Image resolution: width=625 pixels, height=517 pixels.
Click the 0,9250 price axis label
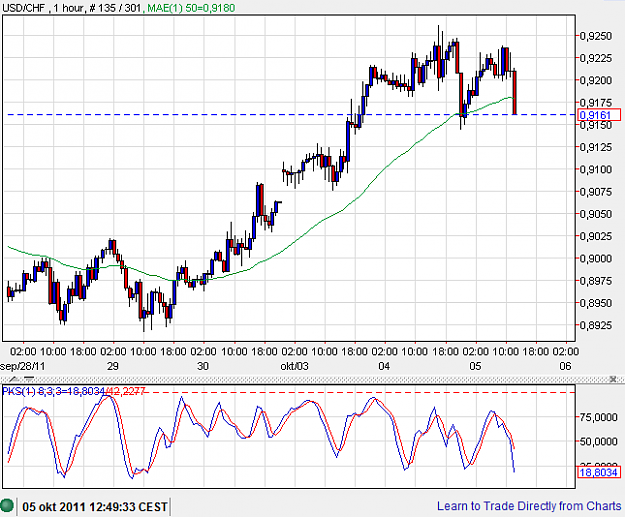595,36
